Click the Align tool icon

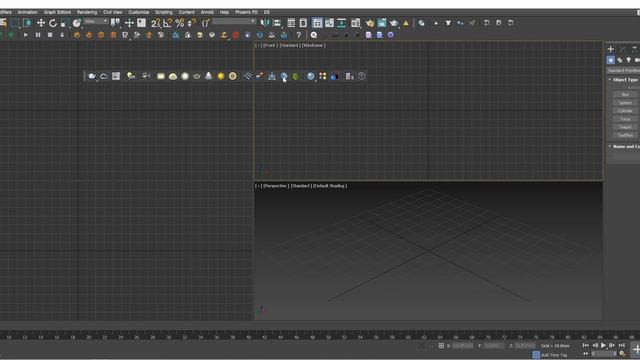click(x=277, y=23)
